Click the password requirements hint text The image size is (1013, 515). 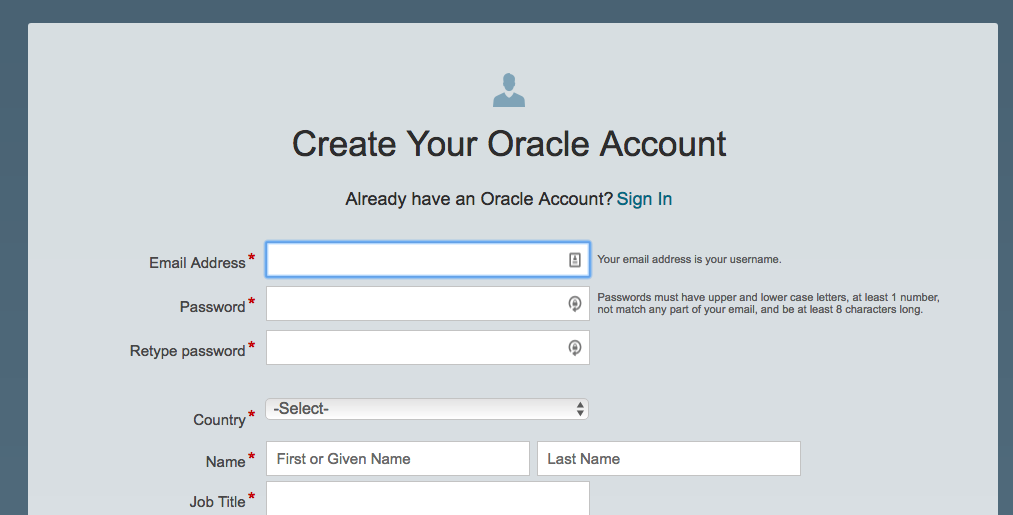(x=767, y=304)
